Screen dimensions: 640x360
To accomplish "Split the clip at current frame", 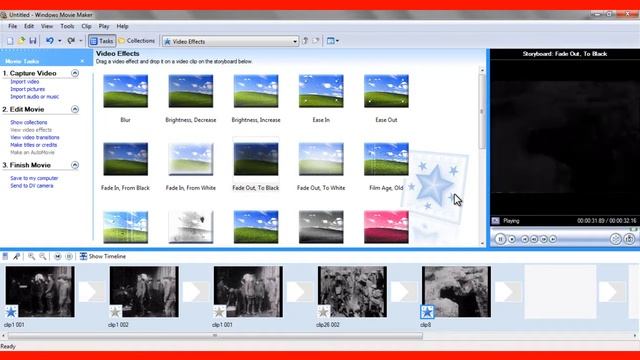I will [616, 239].
